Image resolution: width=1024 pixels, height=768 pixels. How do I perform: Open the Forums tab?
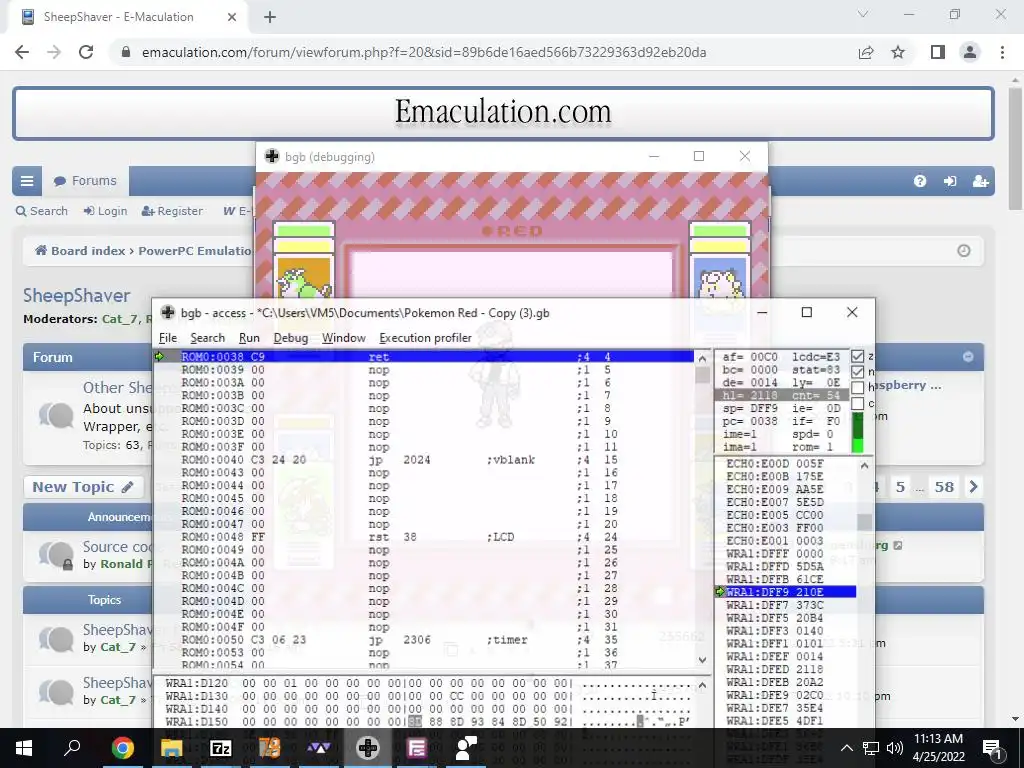click(x=86, y=181)
